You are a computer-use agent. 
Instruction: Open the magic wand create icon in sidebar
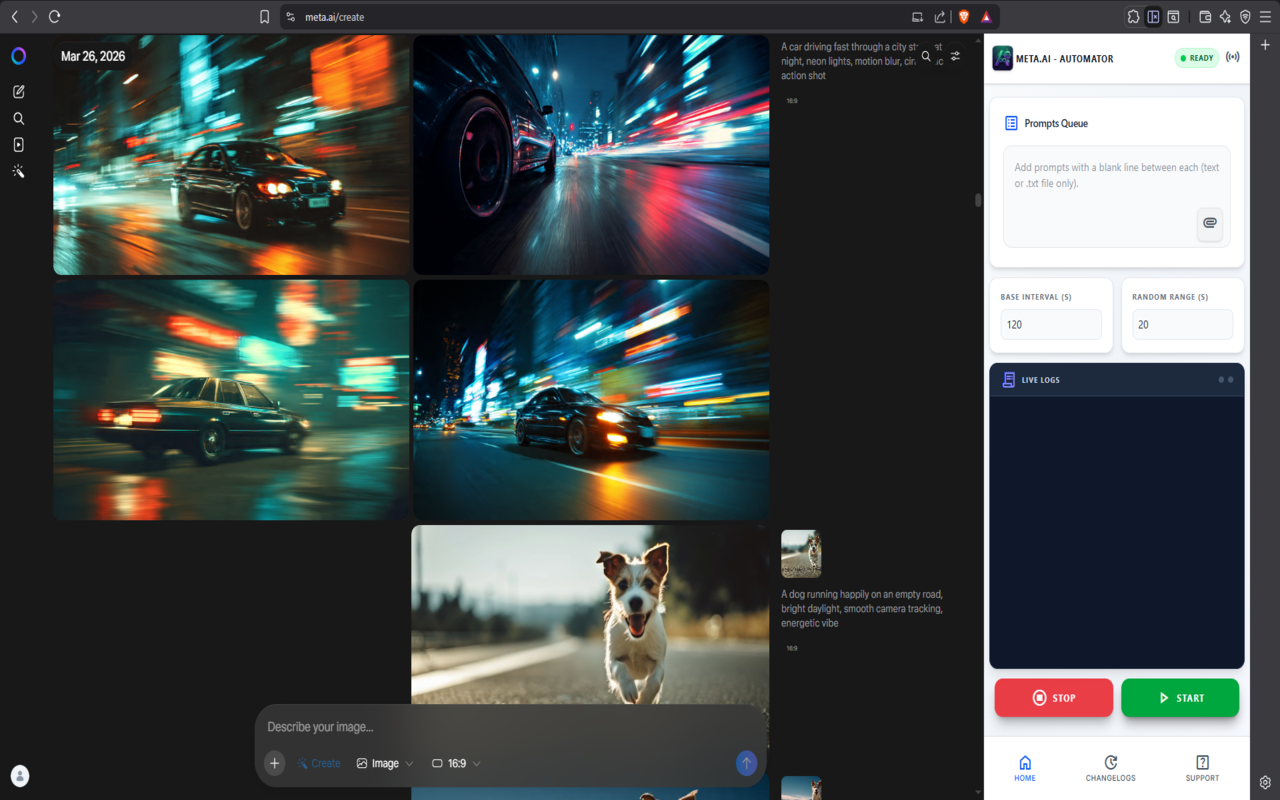coord(18,172)
